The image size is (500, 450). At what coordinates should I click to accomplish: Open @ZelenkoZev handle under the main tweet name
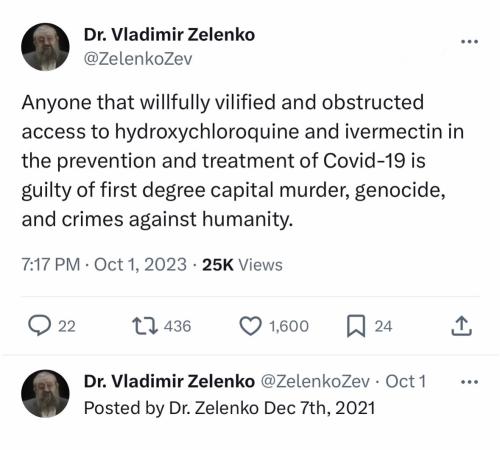tap(138, 59)
